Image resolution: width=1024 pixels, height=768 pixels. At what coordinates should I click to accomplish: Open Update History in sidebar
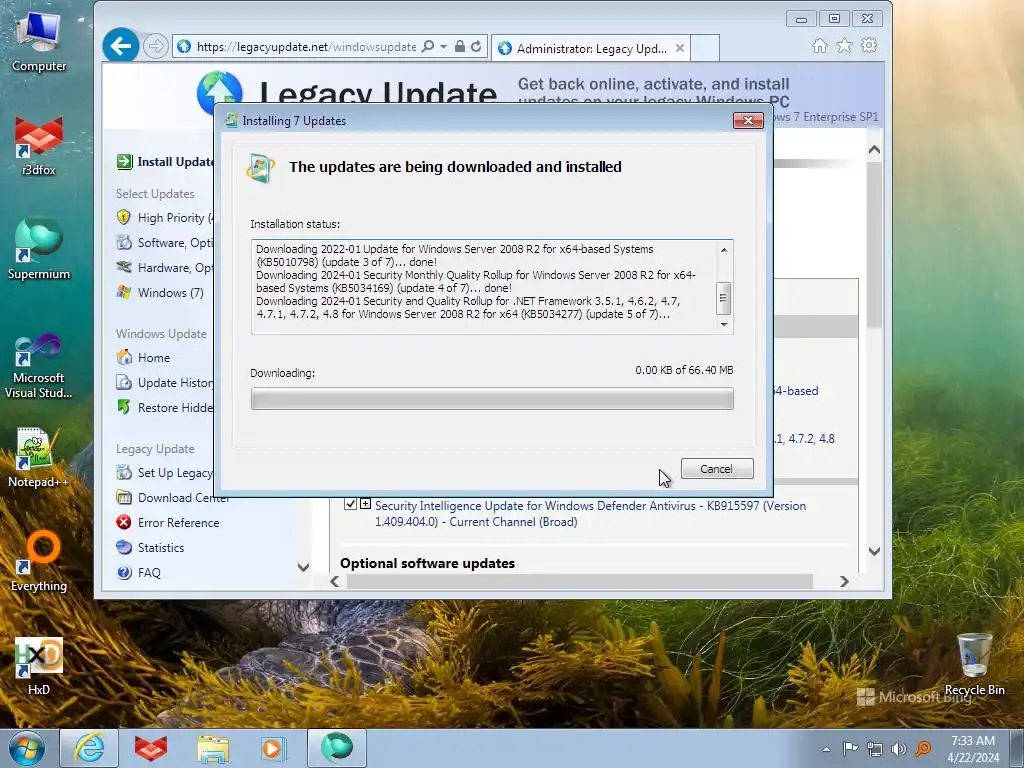pos(165,382)
